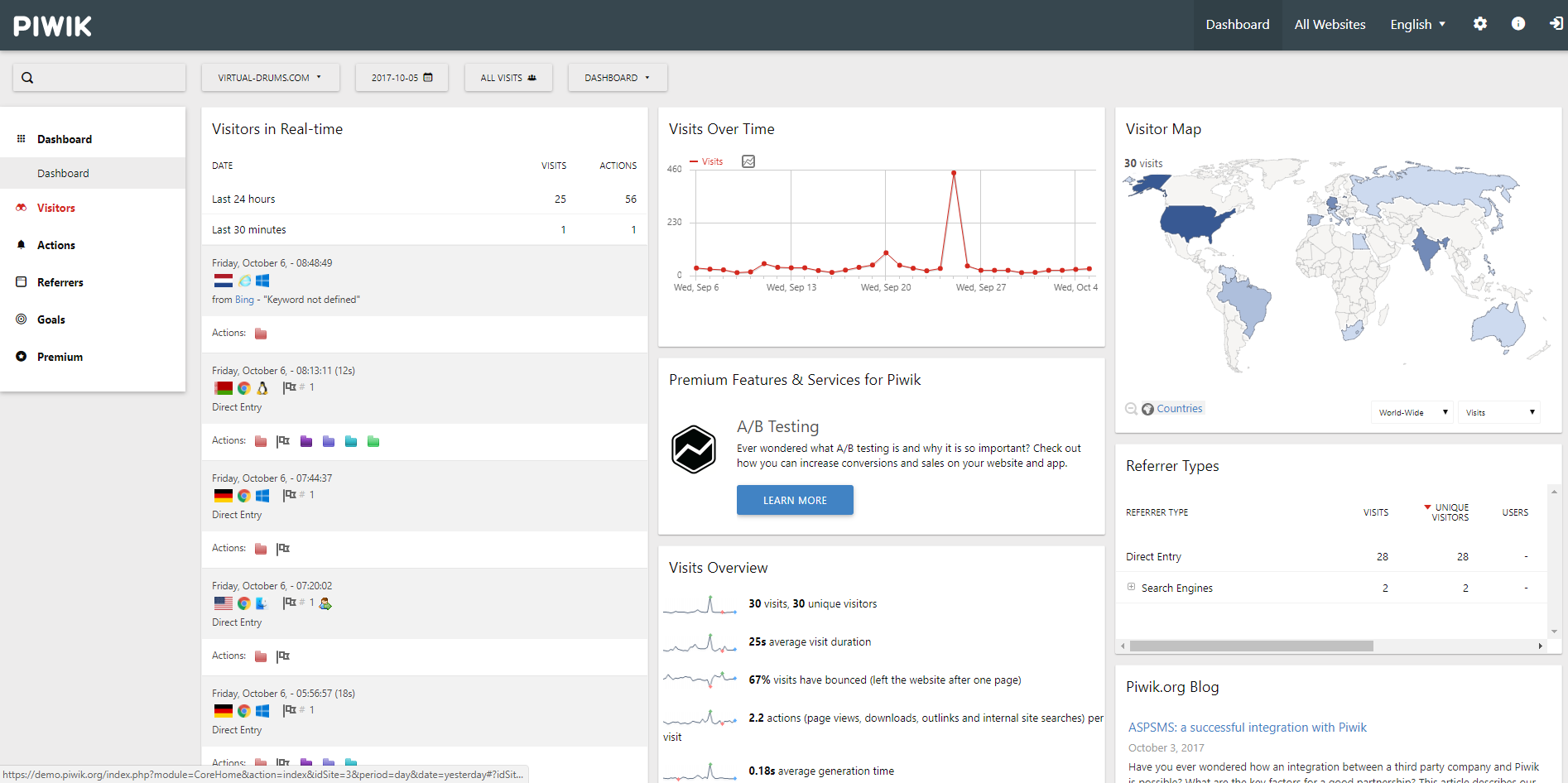Open the 2017-10-05 date picker
The height and width of the screenshot is (783, 1568).
[402, 78]
